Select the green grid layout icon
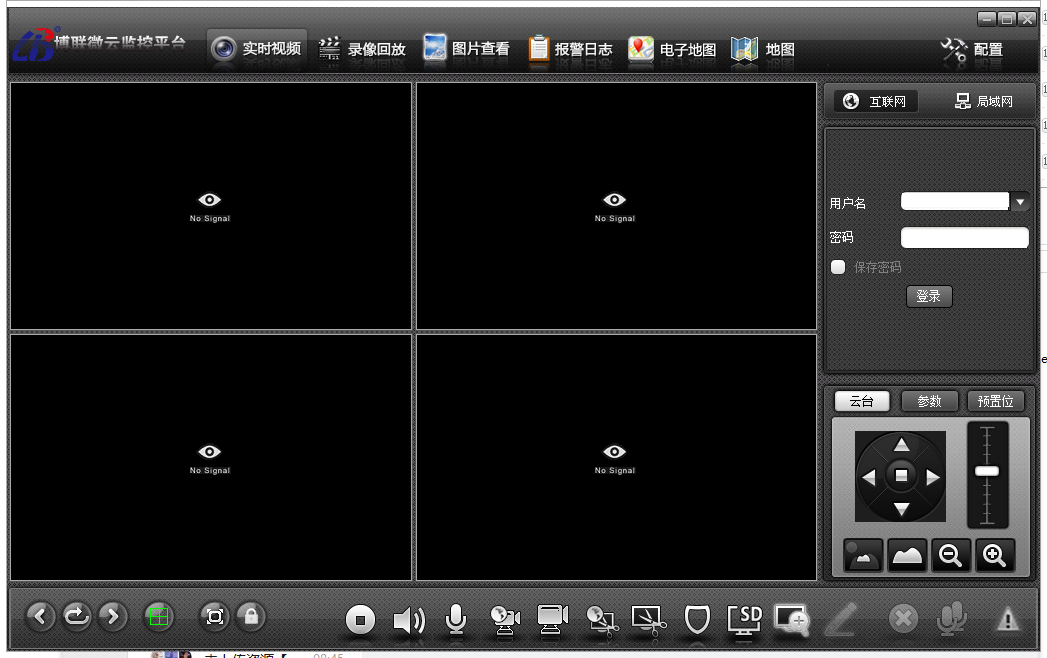1047x658 pixels. (x=158, y=616)
